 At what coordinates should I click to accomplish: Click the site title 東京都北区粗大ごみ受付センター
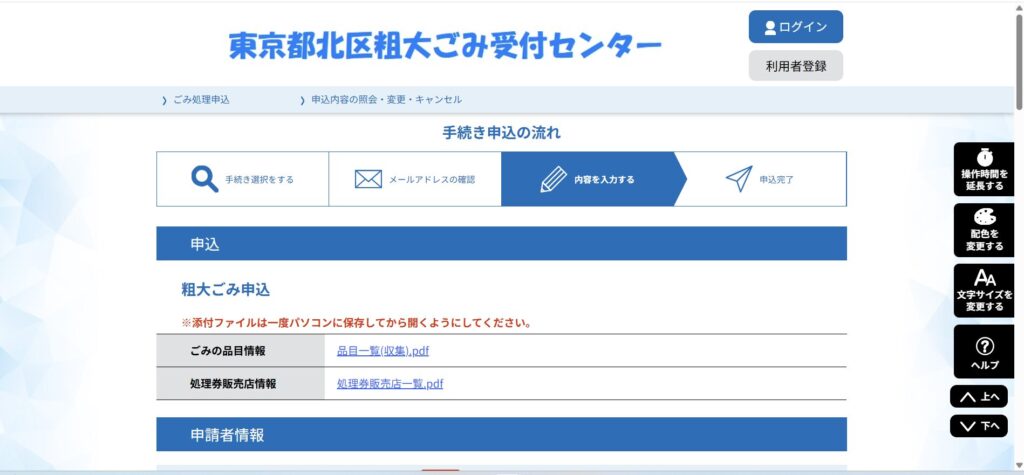pos(445,45)
